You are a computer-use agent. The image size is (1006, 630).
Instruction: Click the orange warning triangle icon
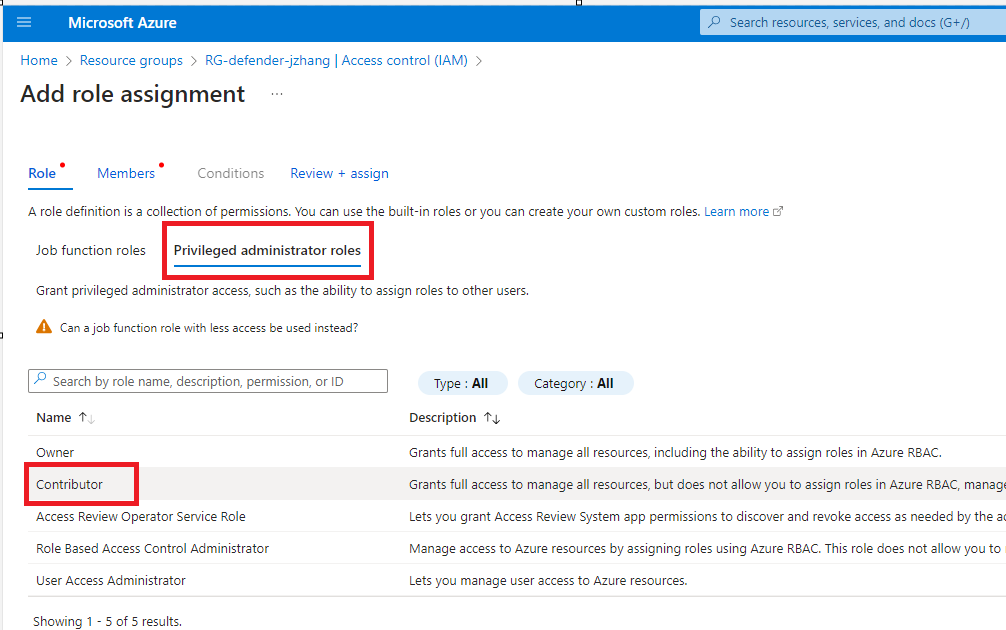(x=44, y=327)
